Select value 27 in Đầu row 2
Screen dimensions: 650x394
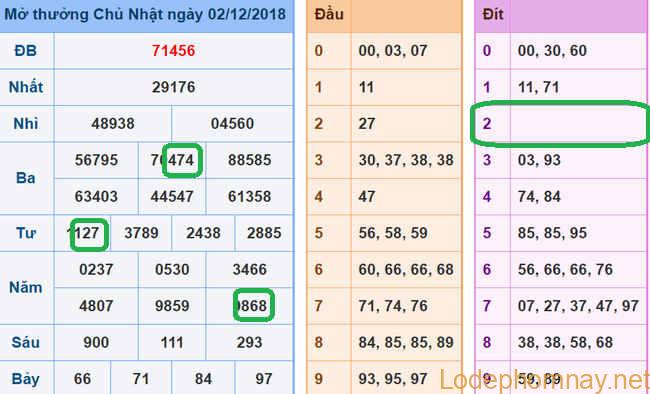click(x=367, y=124)
